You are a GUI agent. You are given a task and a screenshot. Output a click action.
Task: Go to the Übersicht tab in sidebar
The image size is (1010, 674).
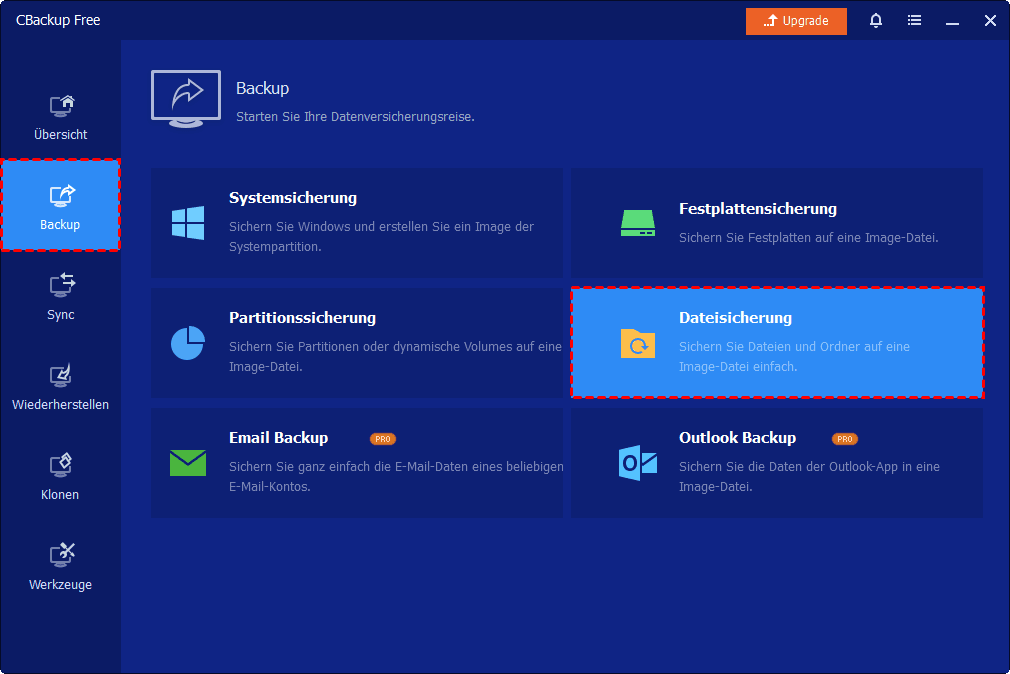click(60, 116)
